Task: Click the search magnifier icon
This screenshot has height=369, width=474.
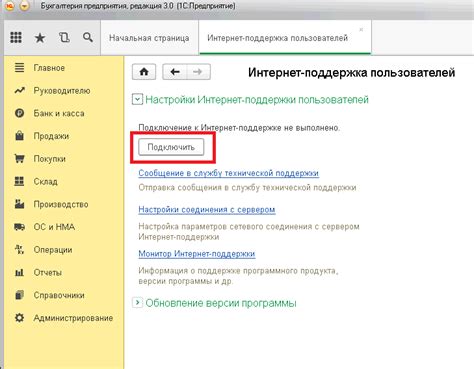Action: 88,37
